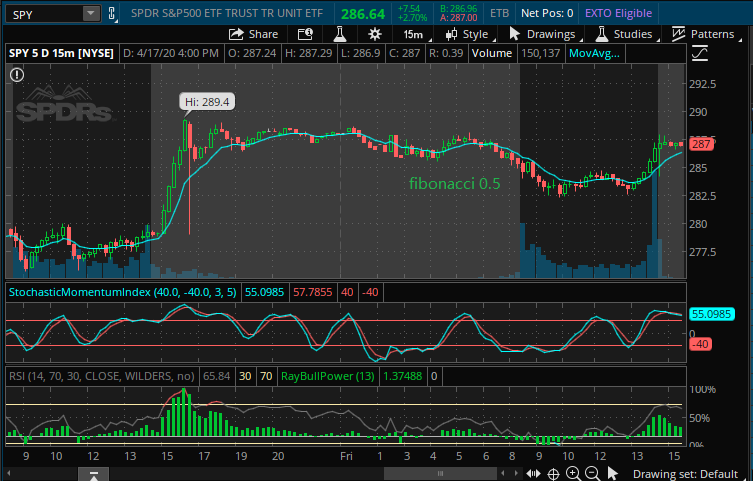The width and height of the screenshot is (753, 481).
Task: Click the zoom out magnifier icon
Action: (x=593, y=473)
